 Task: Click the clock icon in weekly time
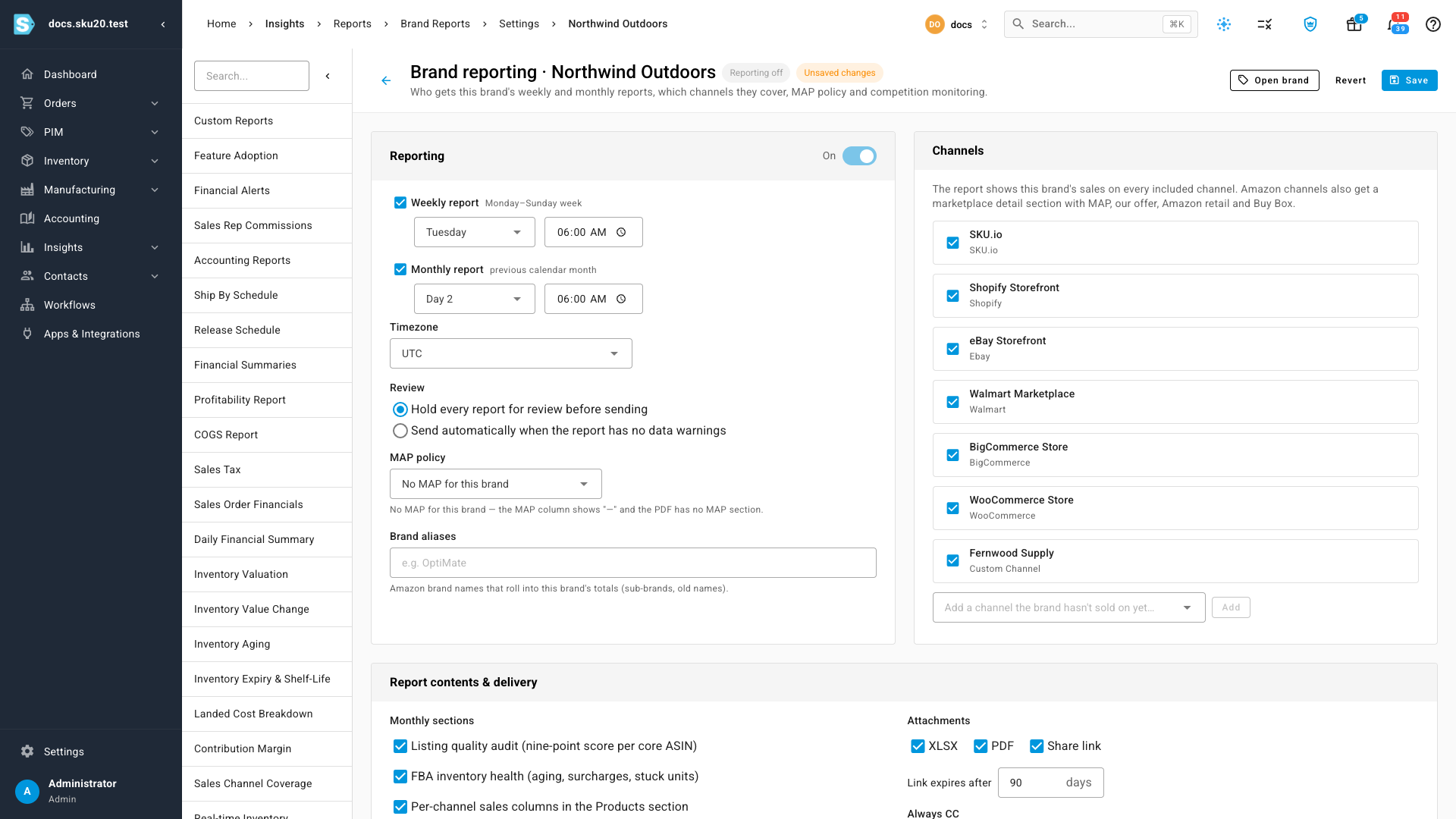click(x=621, y=232)
